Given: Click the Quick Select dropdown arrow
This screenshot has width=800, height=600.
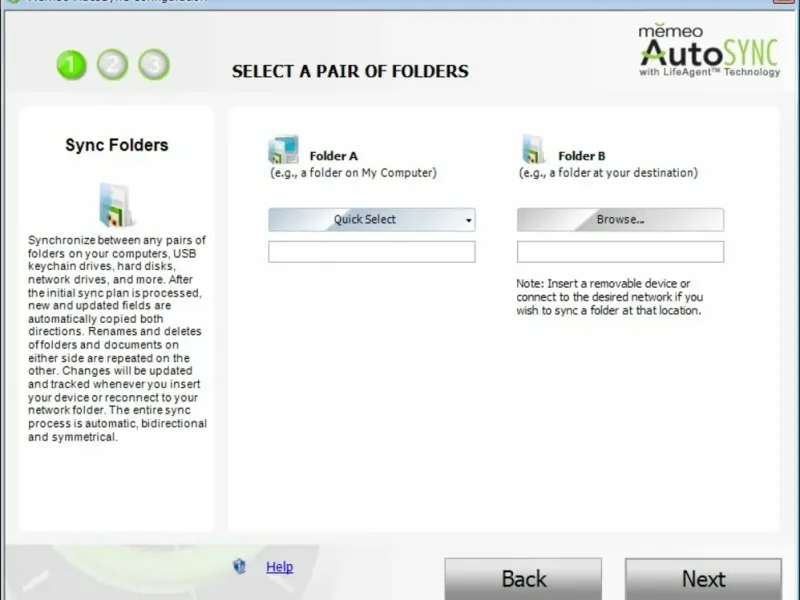Looking at the screenshot, I should click(x=468, y=220).
